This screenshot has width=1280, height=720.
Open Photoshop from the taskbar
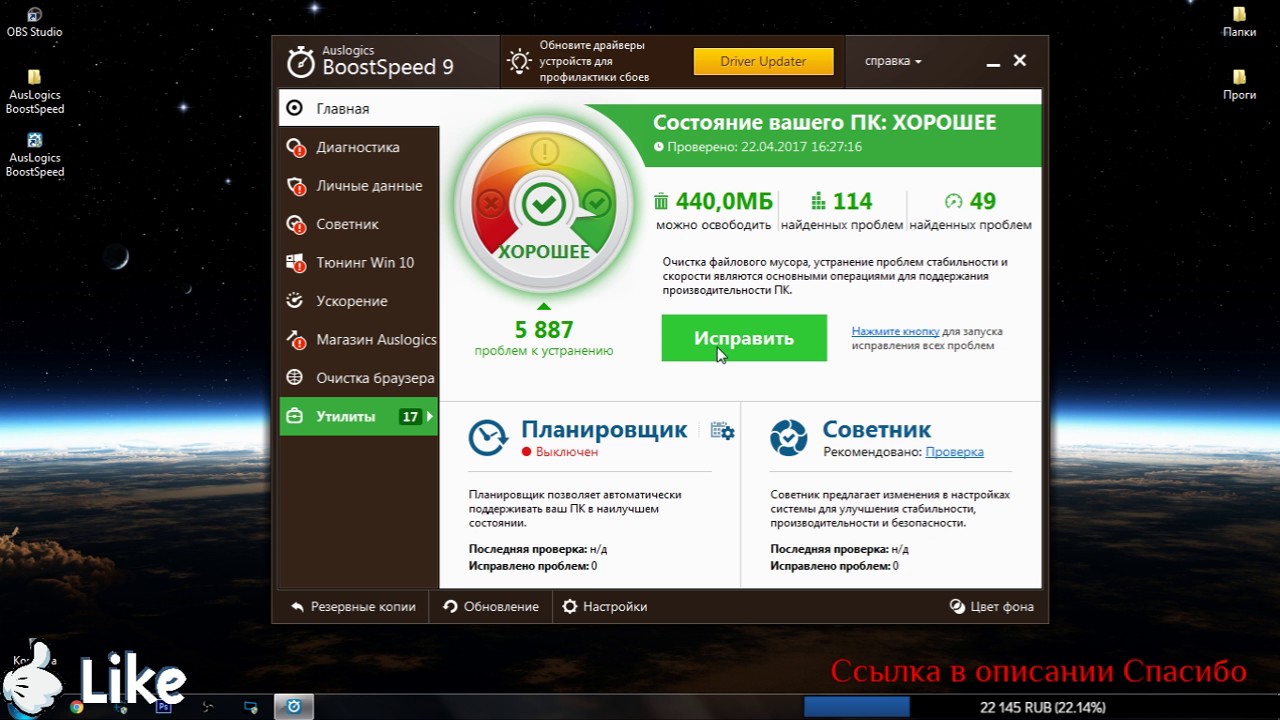coord(164,707)
